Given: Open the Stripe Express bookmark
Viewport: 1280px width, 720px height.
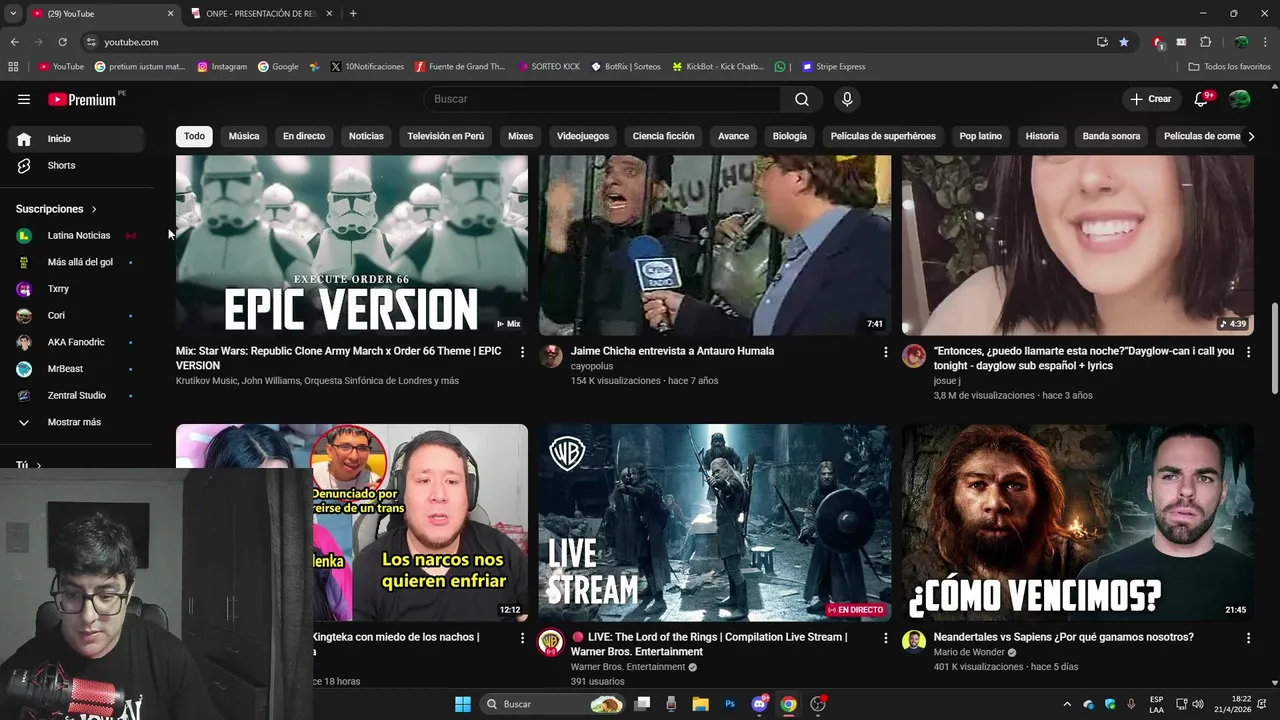Looking at the screenshot, I should (x=832, y=67).
